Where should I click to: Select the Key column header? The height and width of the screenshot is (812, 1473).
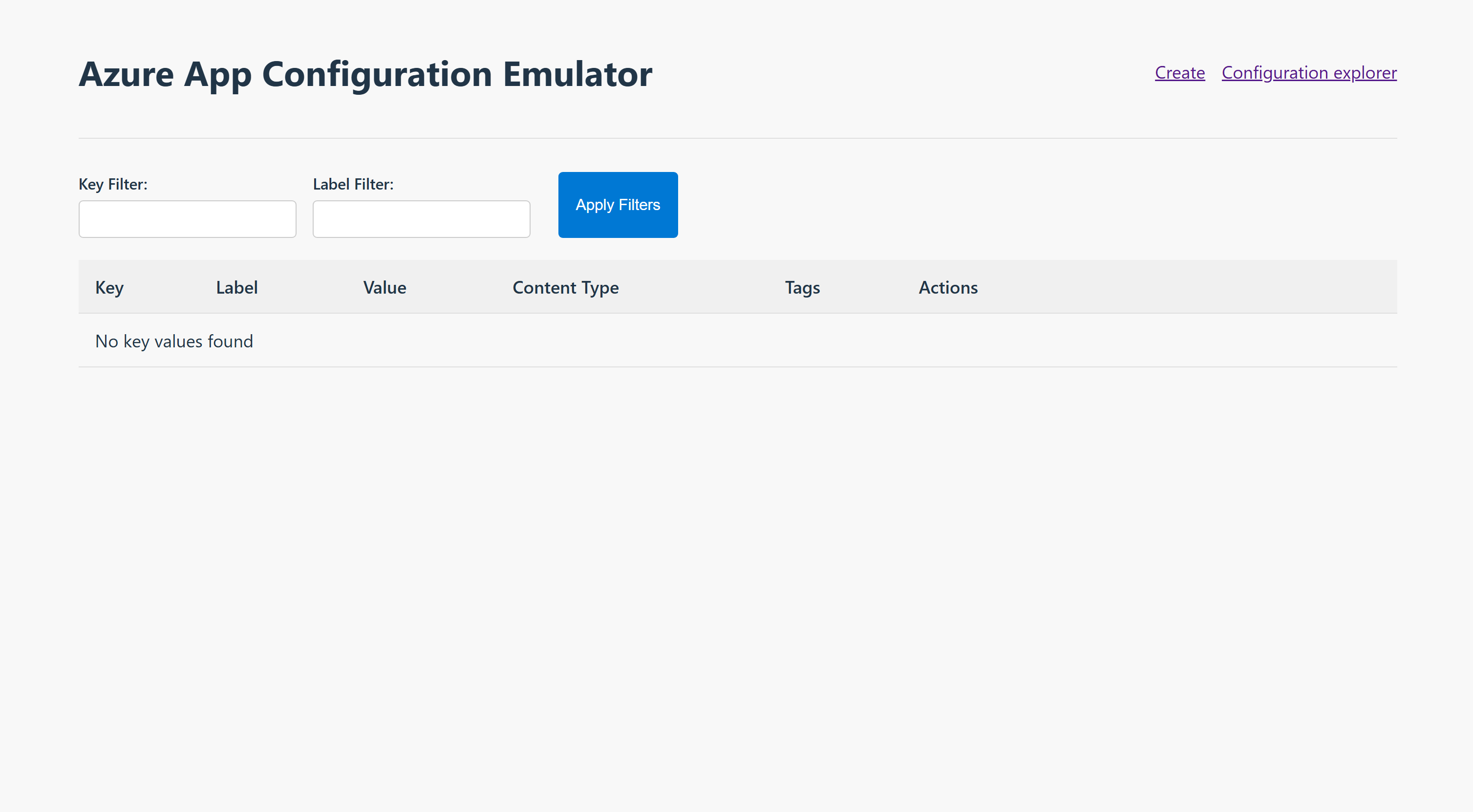coord(108,287)
